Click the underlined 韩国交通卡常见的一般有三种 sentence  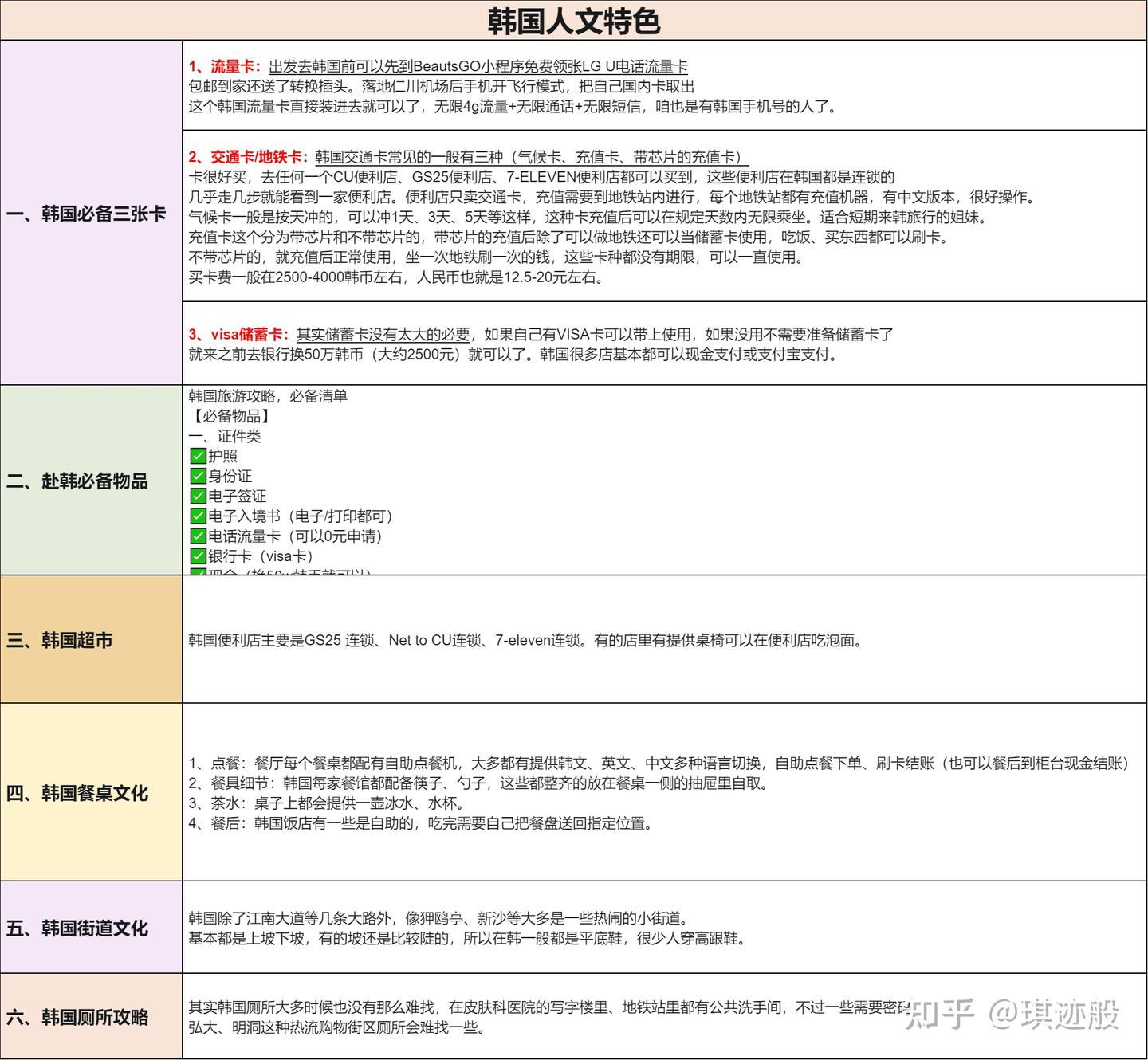point(532,157)
